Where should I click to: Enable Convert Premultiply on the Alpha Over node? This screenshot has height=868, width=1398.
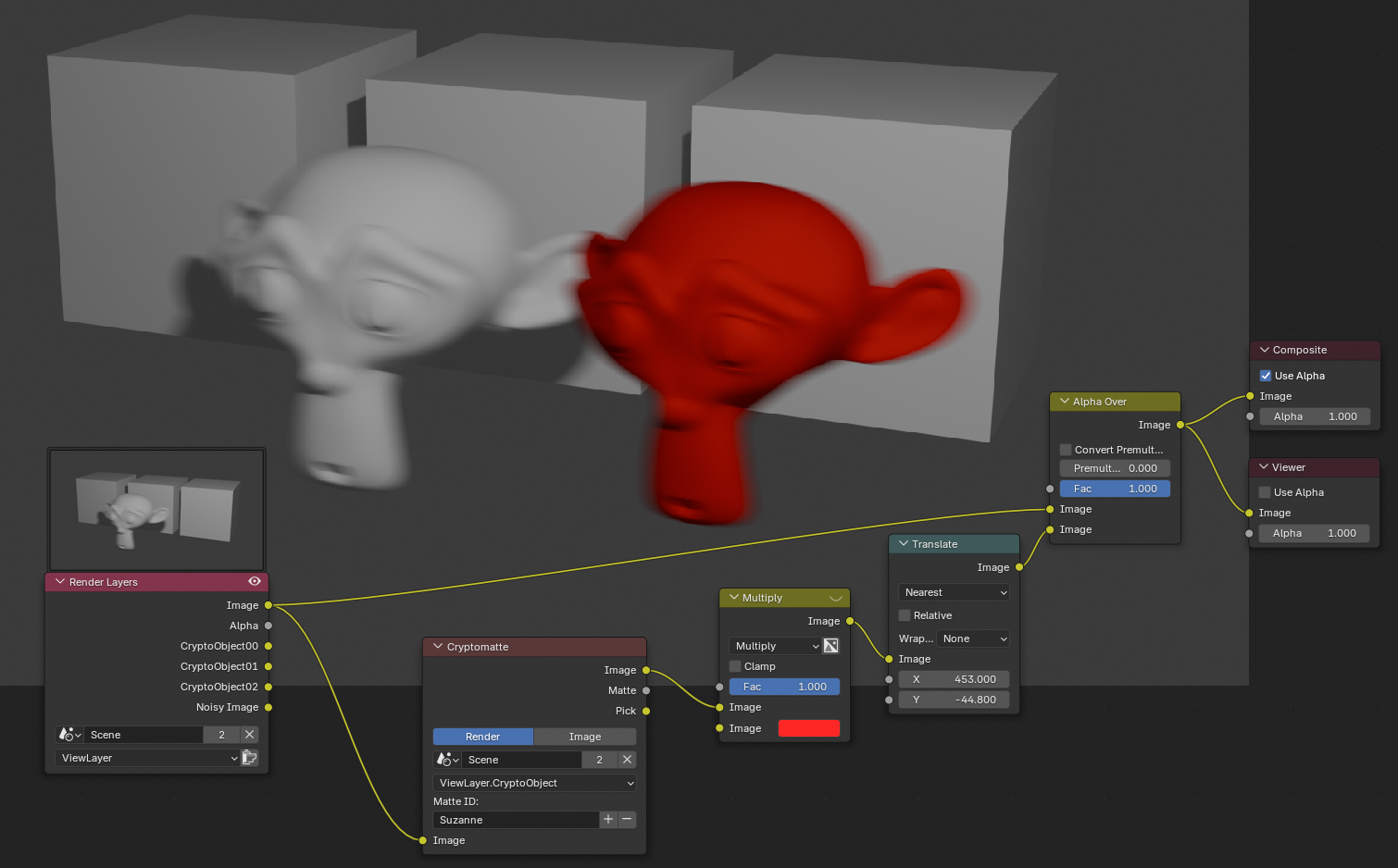coord(1065,449)
